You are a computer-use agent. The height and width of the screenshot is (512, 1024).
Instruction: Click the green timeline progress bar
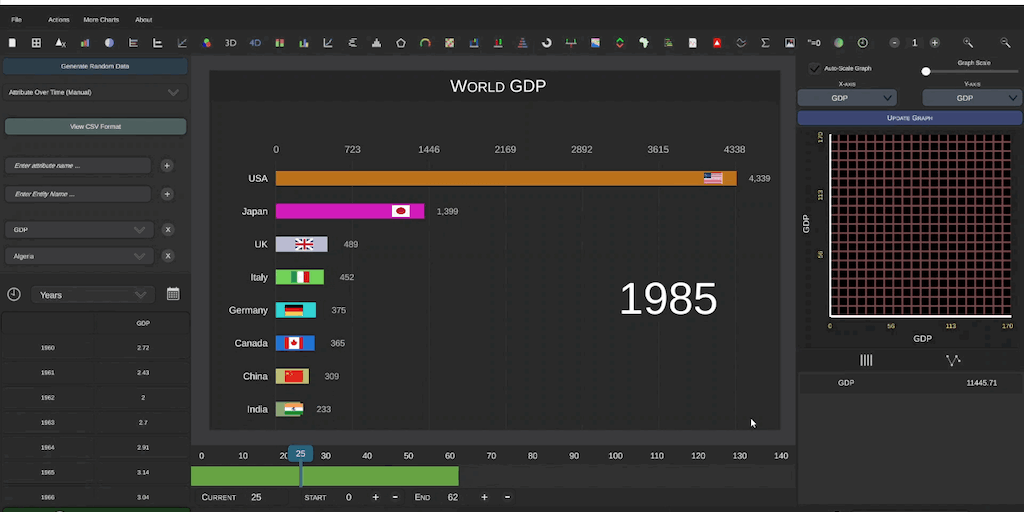[x=325, y=476]
